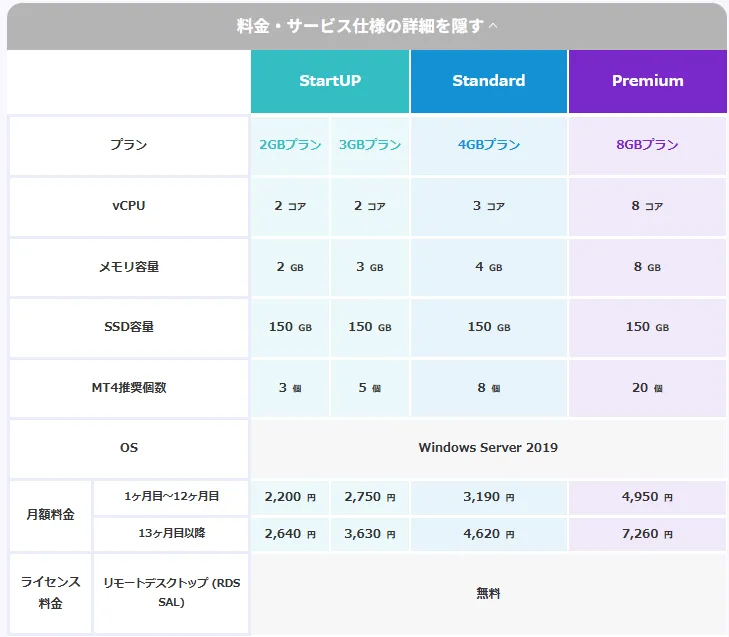
Task: Select the Standard plan column header
Action: coord(488,81)
